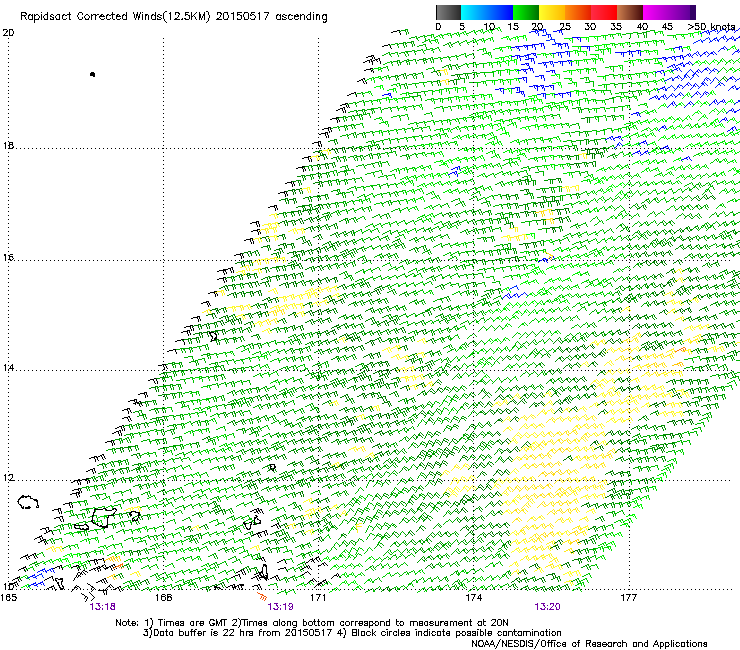740x650 pixels.
Task: Click the purple time label '13:20'
Action: pos(547,607)
